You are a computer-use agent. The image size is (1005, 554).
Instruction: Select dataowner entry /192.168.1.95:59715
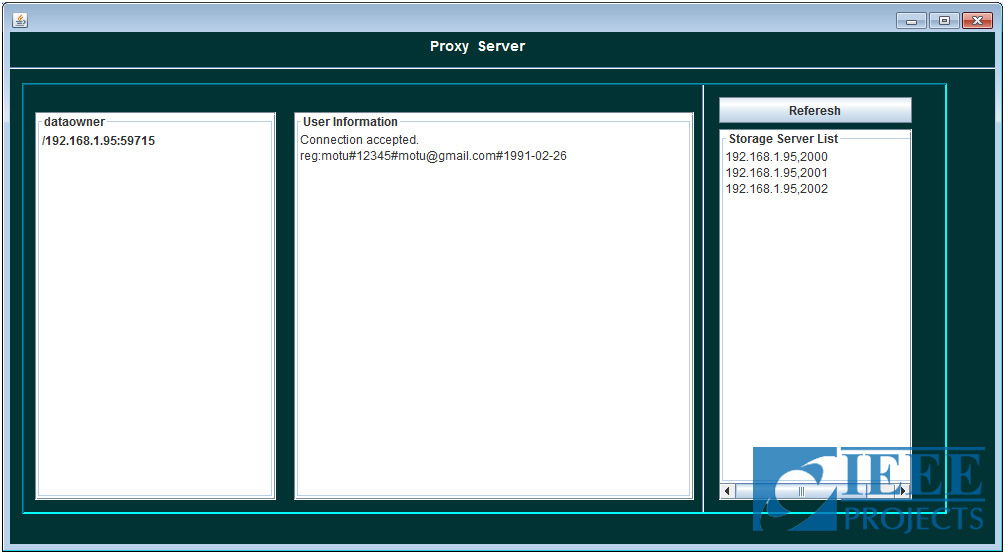pyautogui.click(x=98, y=141)
